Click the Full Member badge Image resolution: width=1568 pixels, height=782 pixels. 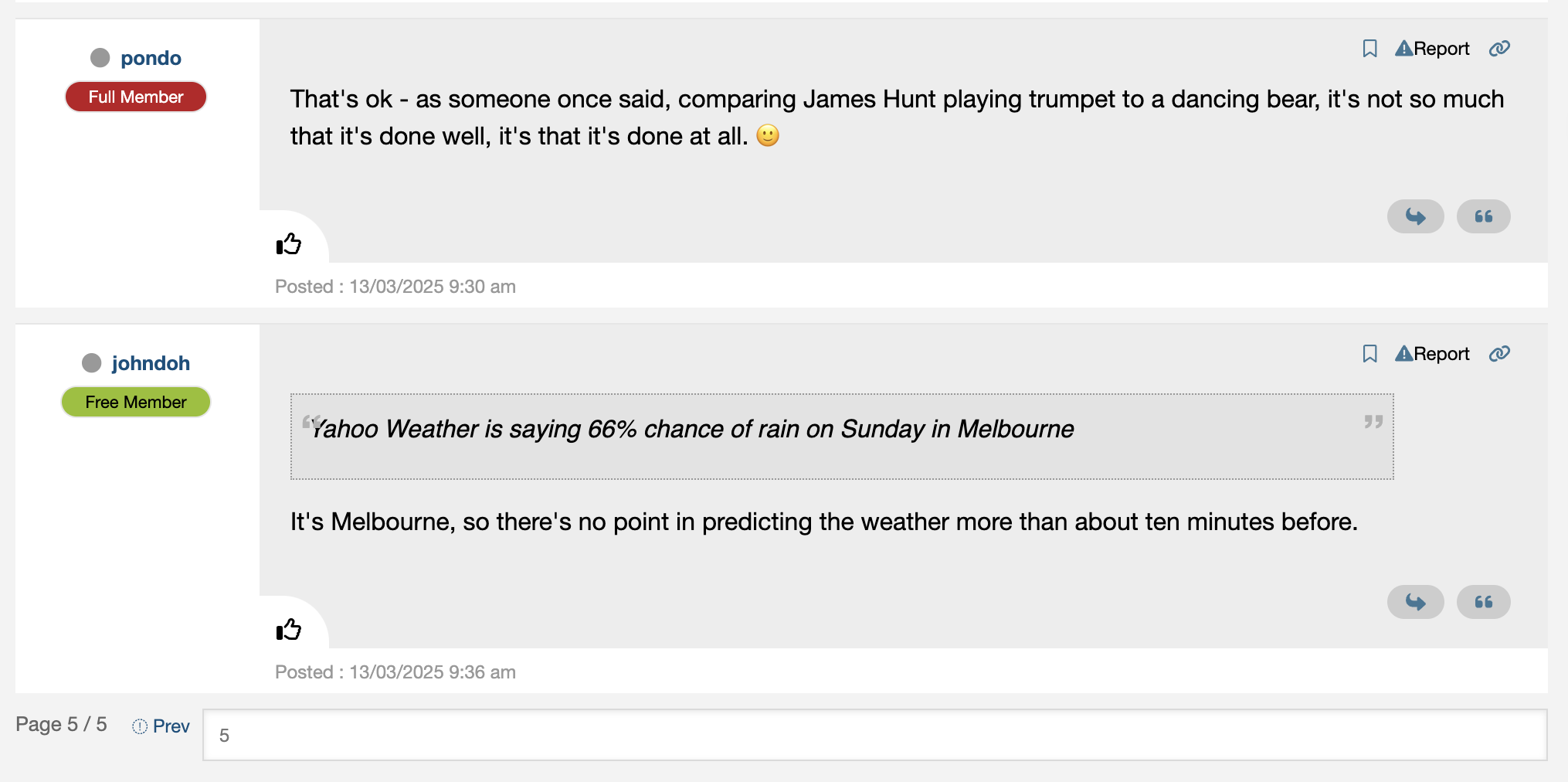coord(136,97)
